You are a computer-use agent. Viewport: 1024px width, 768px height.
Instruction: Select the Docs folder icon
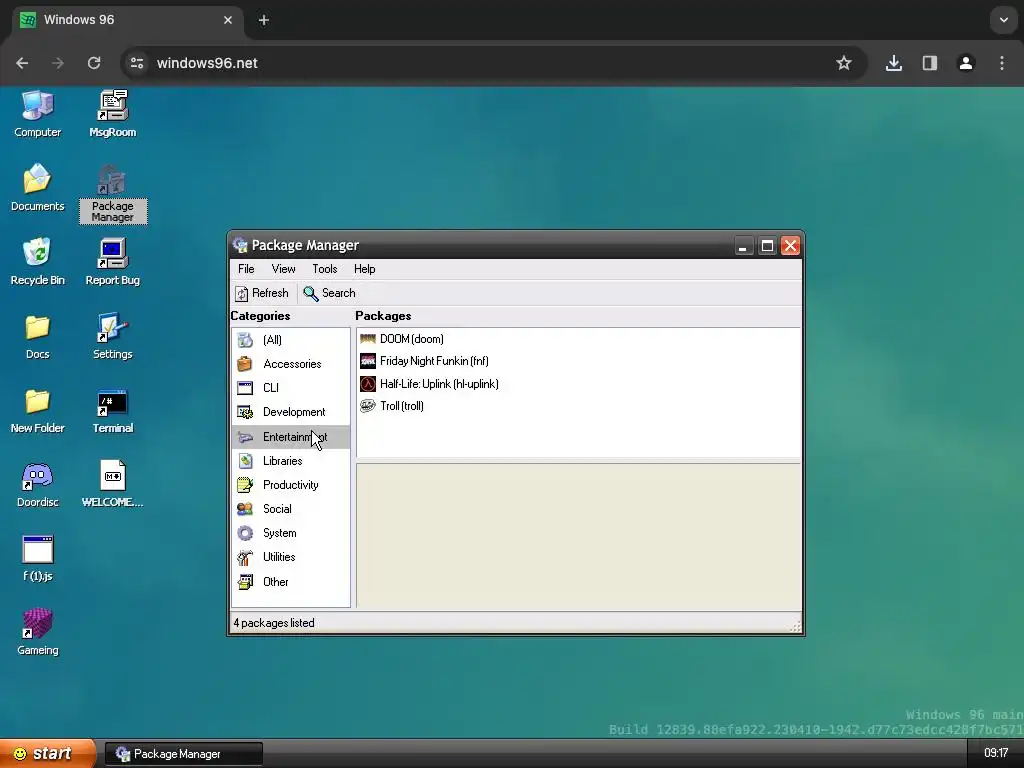[x=37, y=336]
